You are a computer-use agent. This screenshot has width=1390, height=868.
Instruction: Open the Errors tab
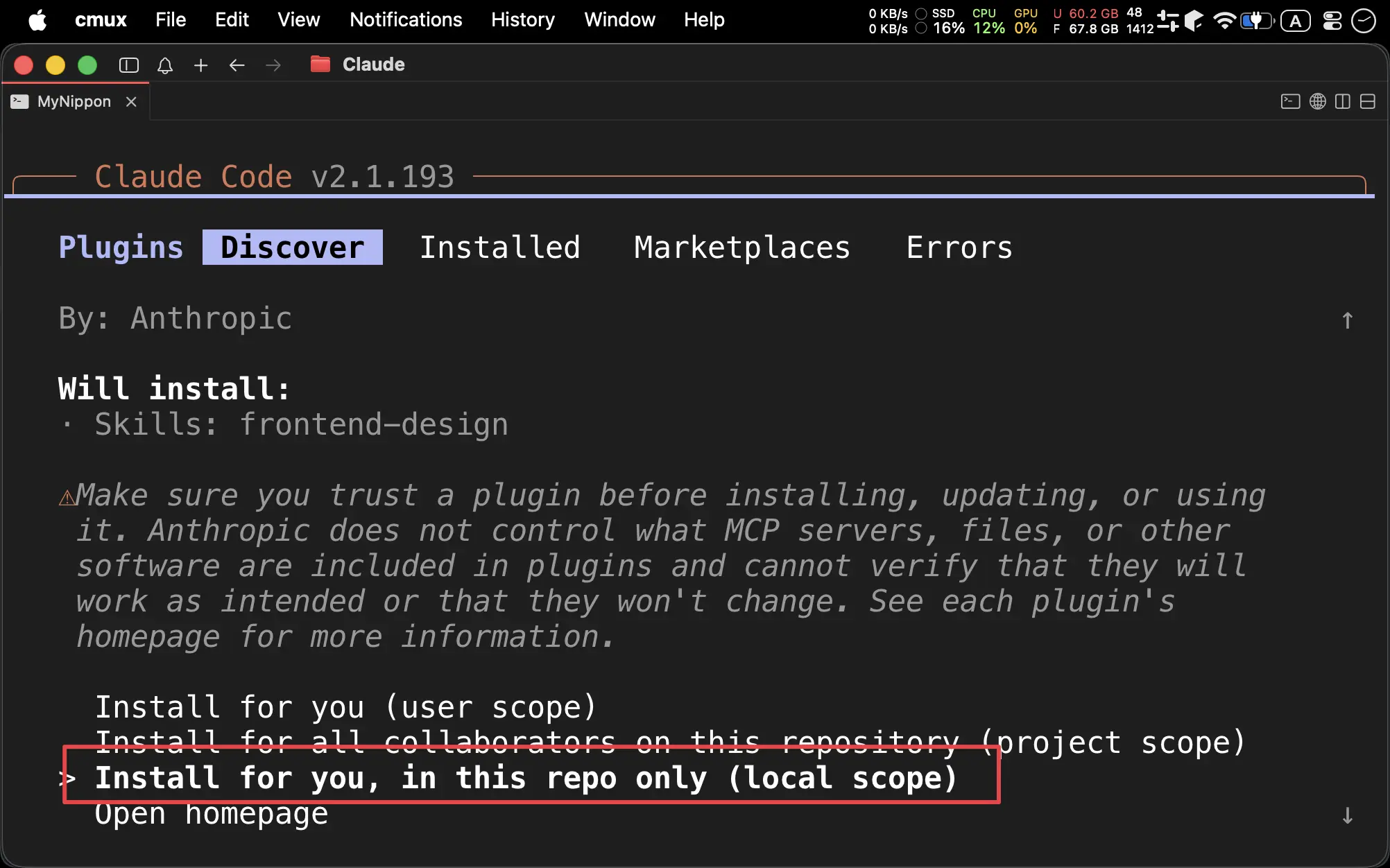(959, 248)
